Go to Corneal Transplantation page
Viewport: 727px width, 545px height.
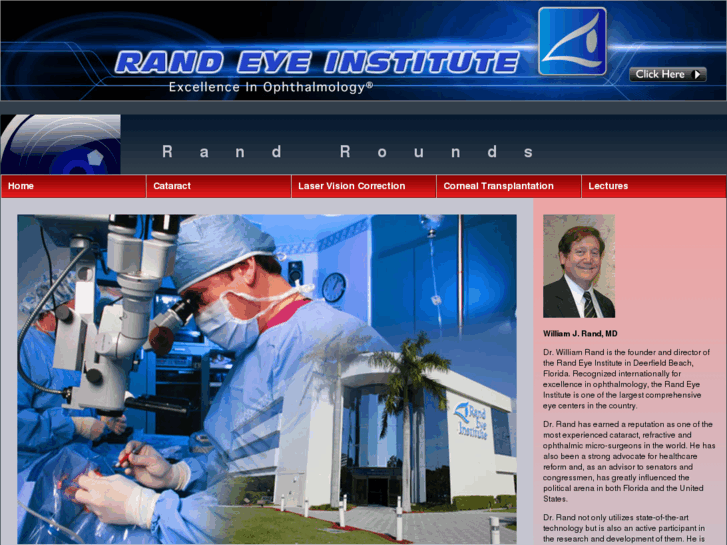(509, 186)
